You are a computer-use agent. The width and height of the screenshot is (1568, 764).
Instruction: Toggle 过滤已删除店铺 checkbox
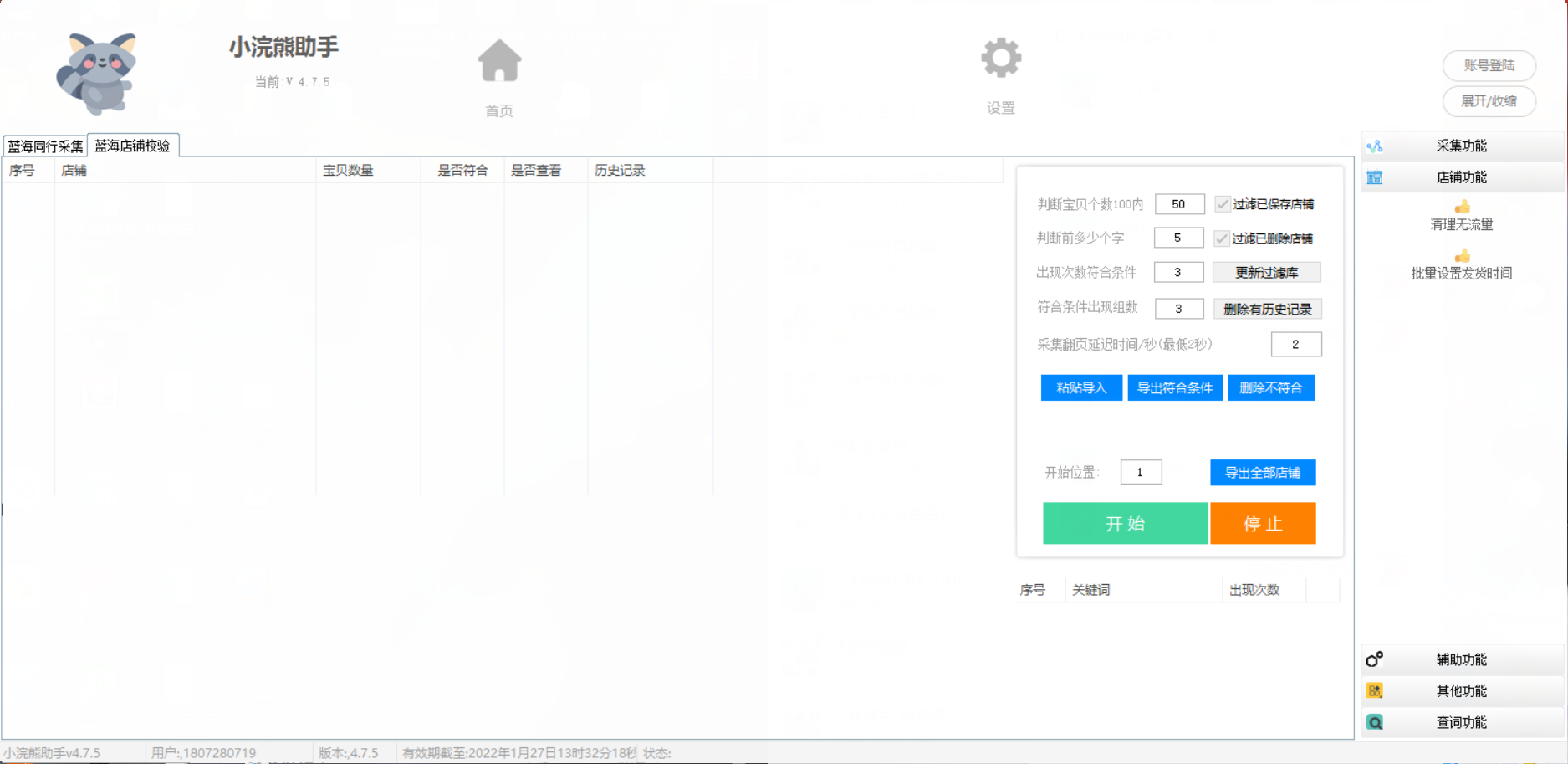1222,238
